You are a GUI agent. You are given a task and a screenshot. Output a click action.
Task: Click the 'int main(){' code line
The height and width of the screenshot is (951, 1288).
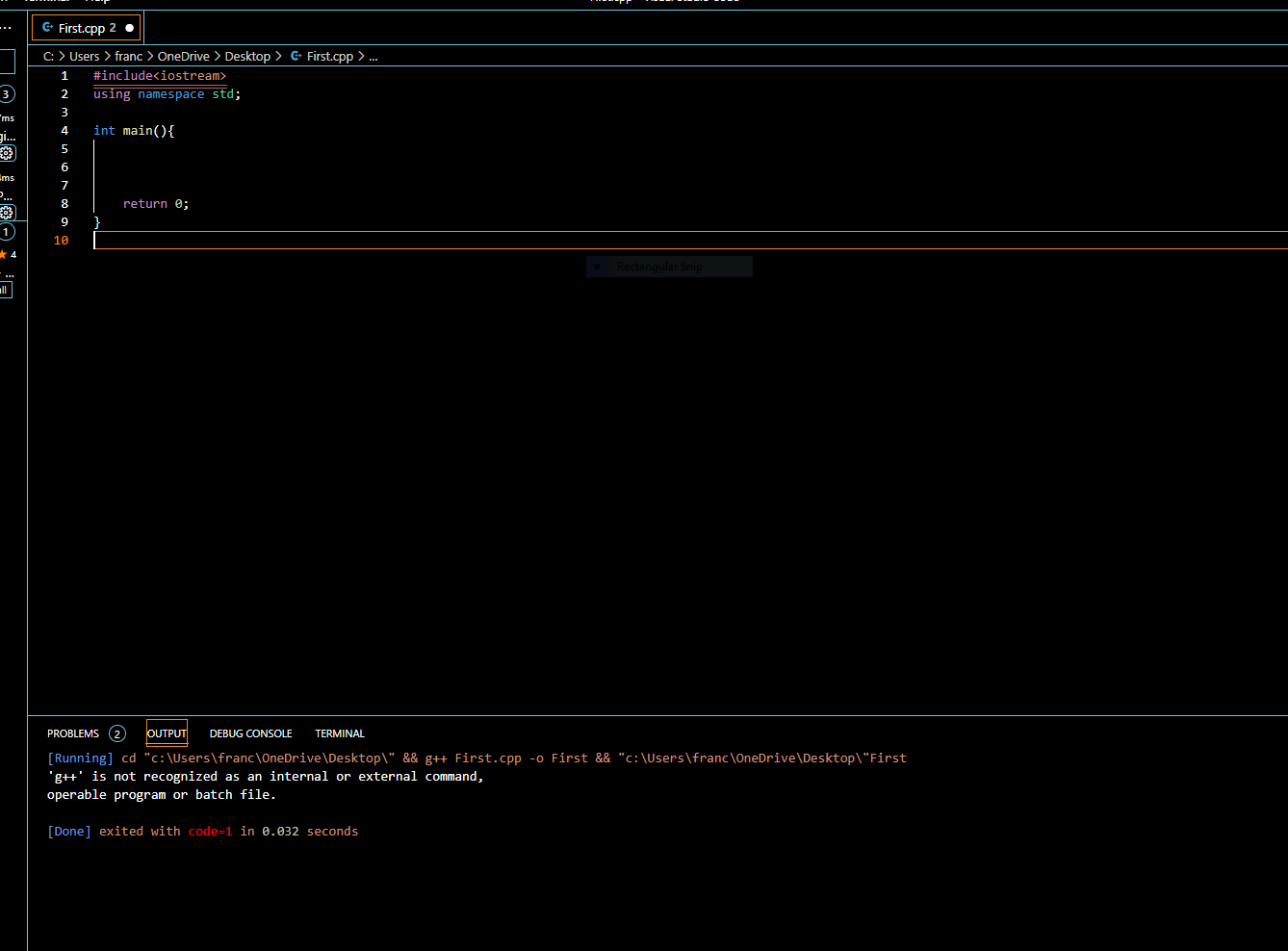point(134,131)
